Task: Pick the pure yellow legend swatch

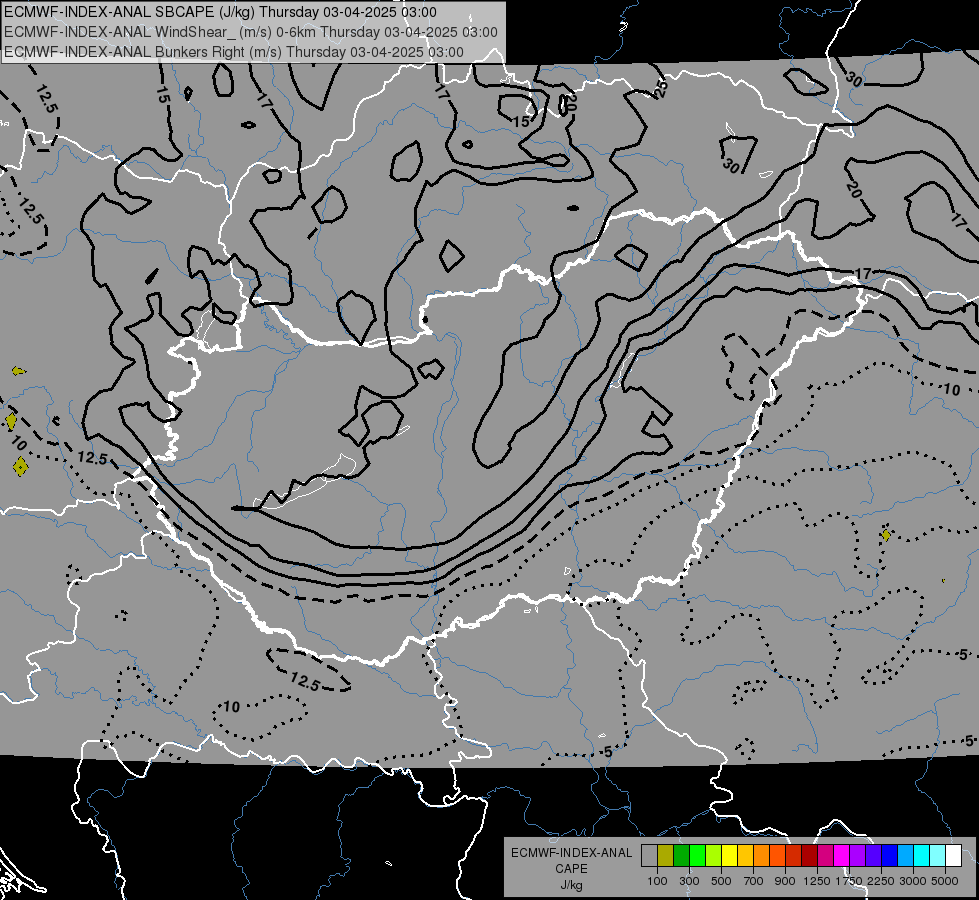Action: pyautogui.click(x=729, y=856)
